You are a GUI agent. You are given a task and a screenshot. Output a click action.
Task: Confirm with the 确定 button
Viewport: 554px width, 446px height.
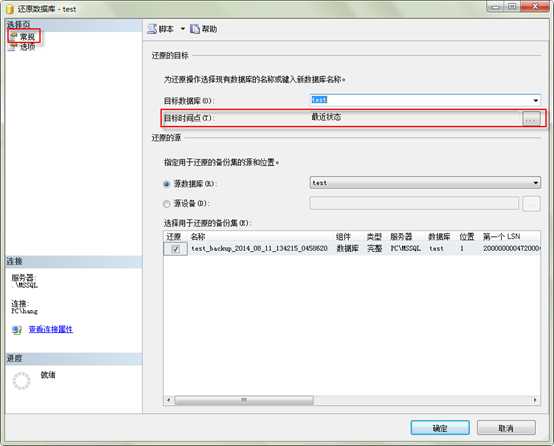coord(440,428)
